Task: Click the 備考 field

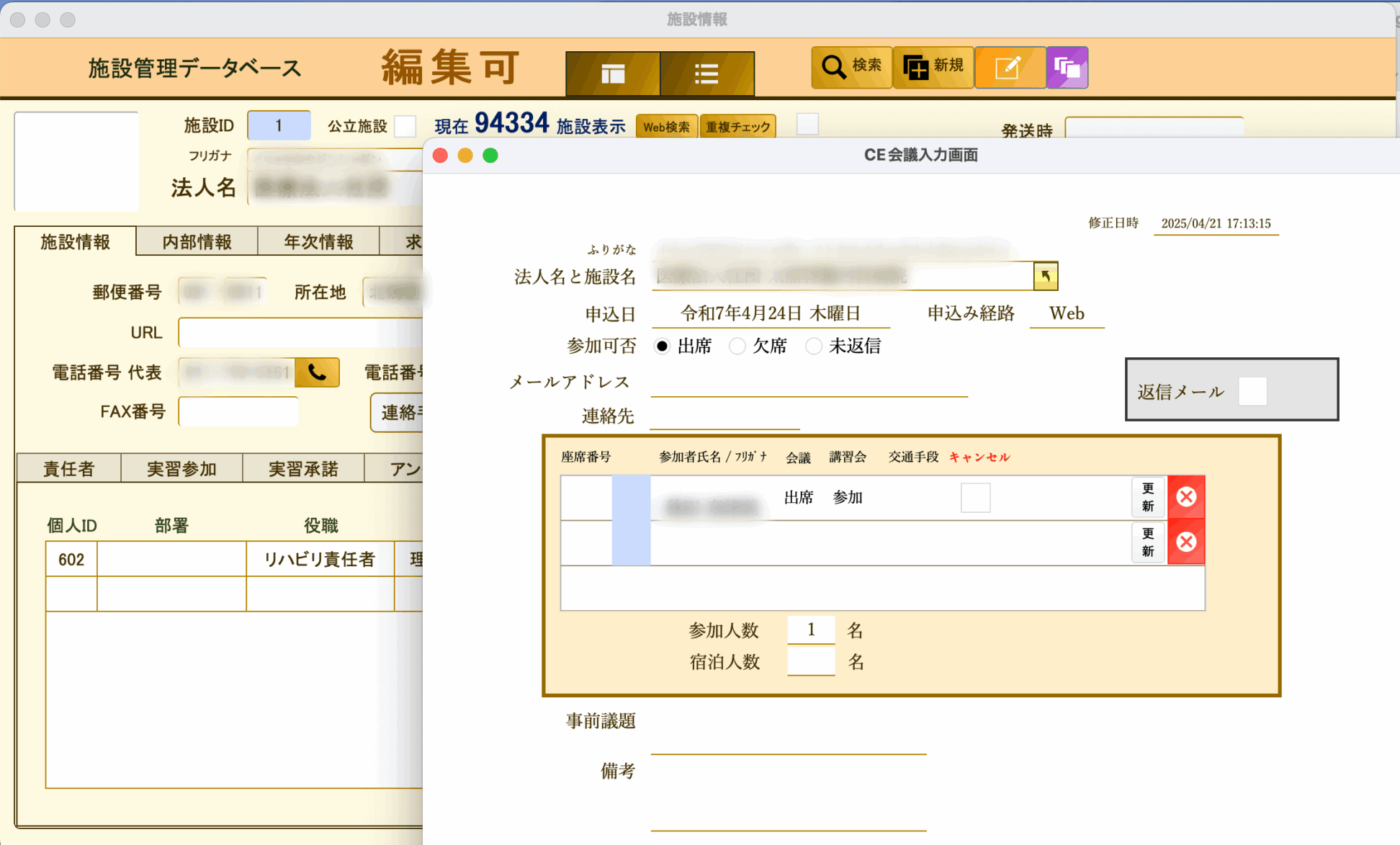Action: point(789,794)
